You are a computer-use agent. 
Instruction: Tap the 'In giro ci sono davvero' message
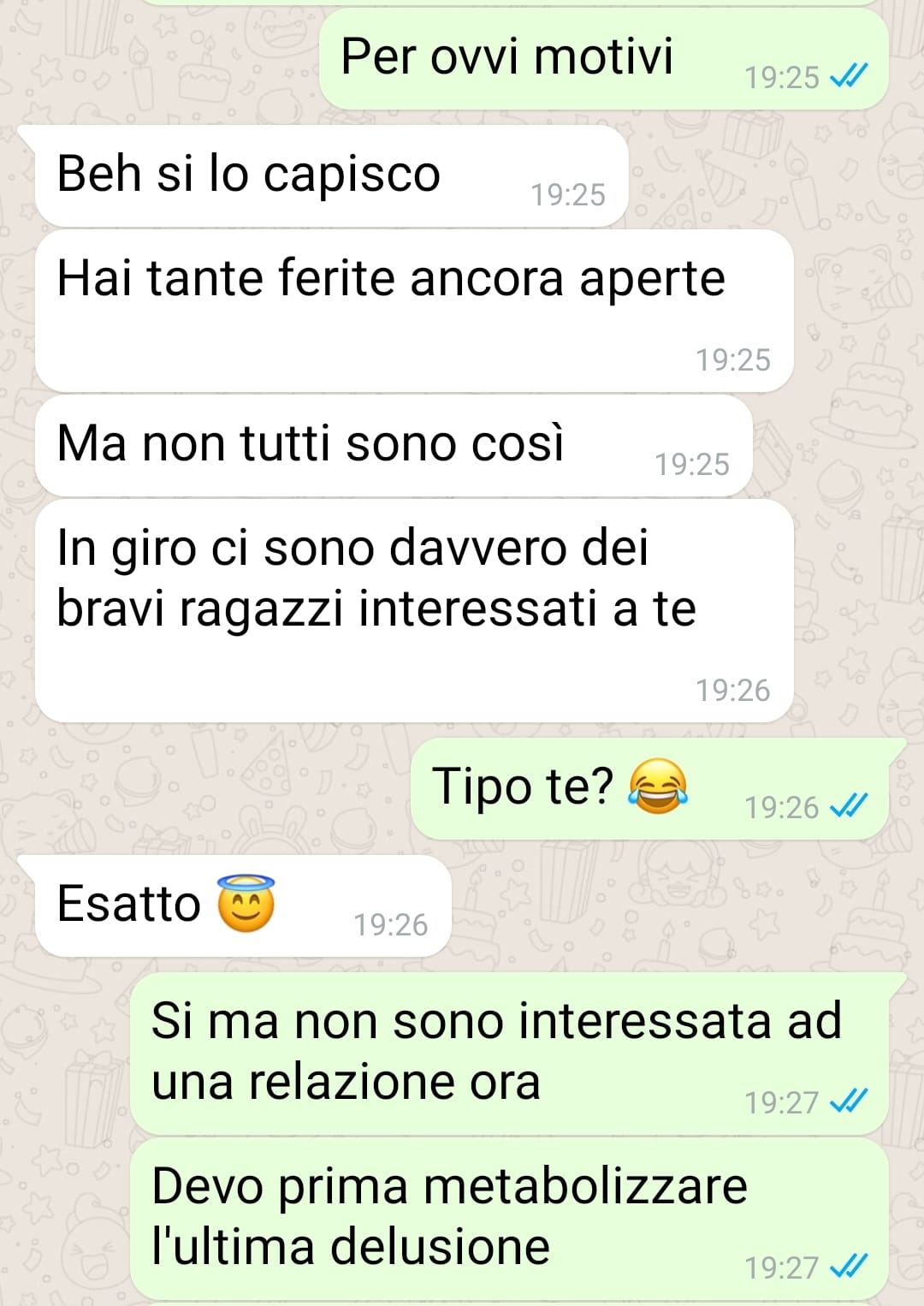tap(414, 611)
